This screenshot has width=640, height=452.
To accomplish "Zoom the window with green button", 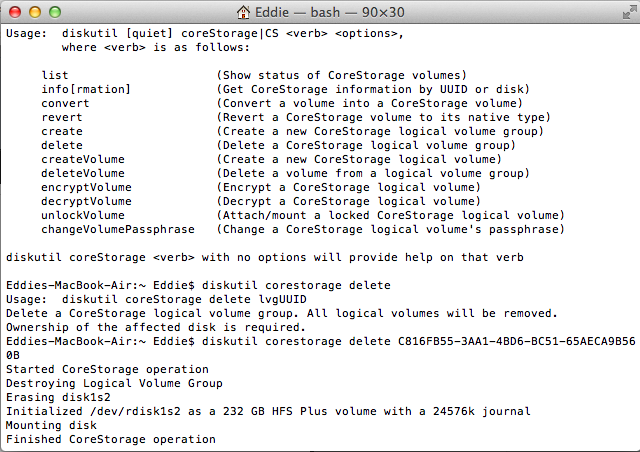I will (x=55, y=12).
